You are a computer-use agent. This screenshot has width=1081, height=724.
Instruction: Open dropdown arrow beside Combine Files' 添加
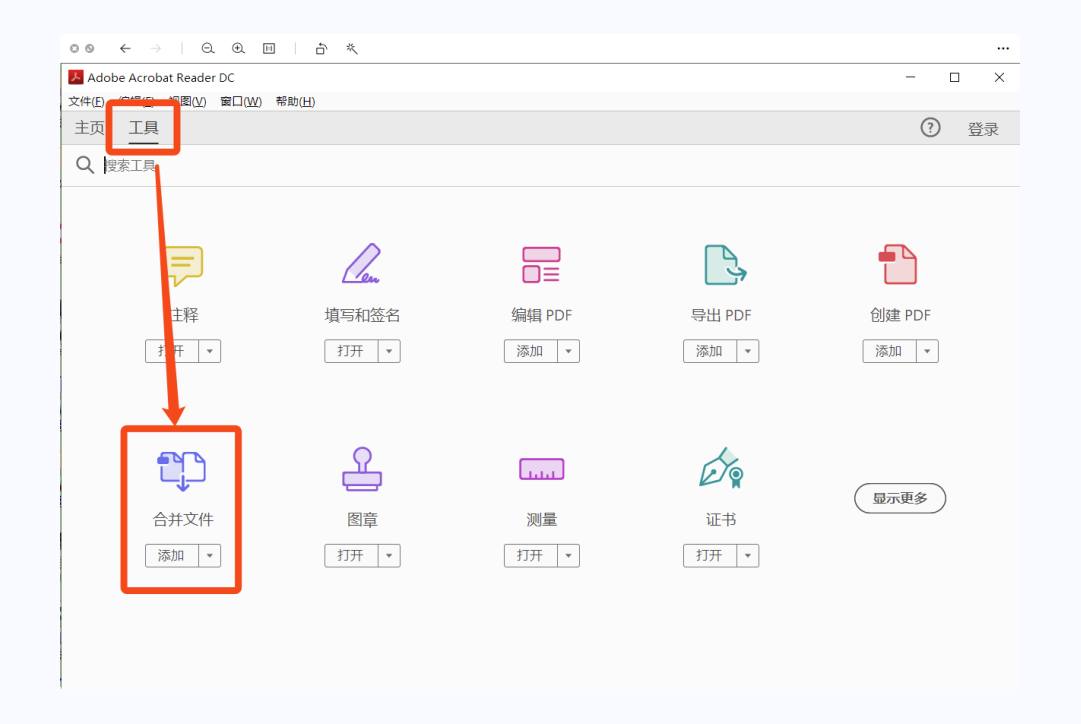tap(210, 556)
